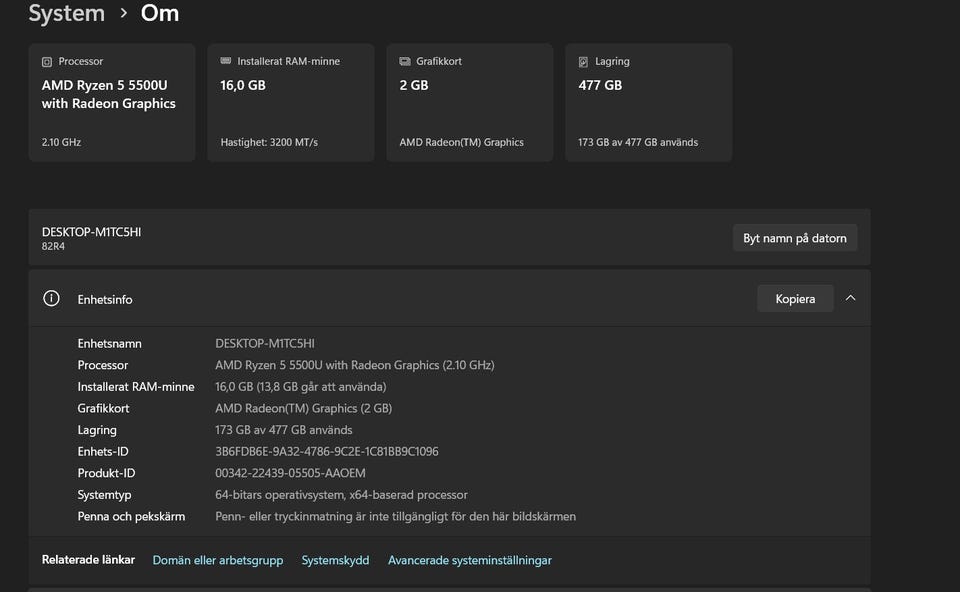This screenshot has height=592, width=960.
Task: Click '16,0 GB (13,8 GB går att använda)' text
Action: pos(301,387)
